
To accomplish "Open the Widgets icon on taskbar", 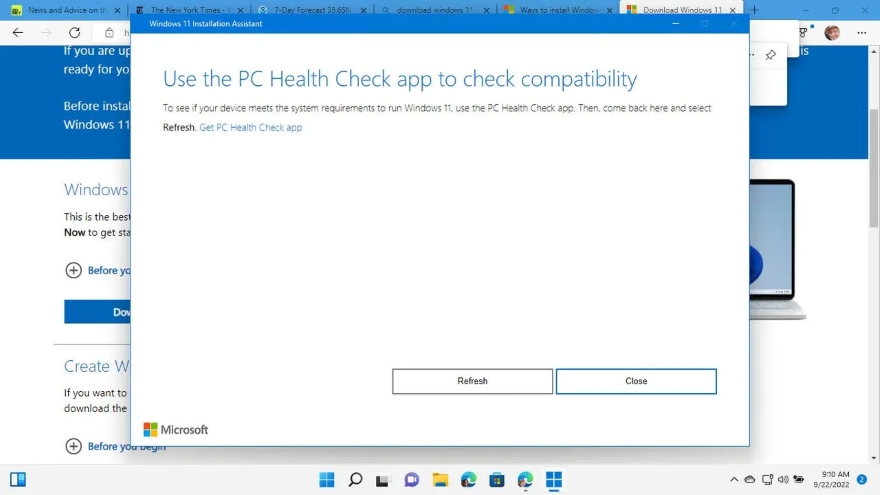I will (x=18, y=480).
